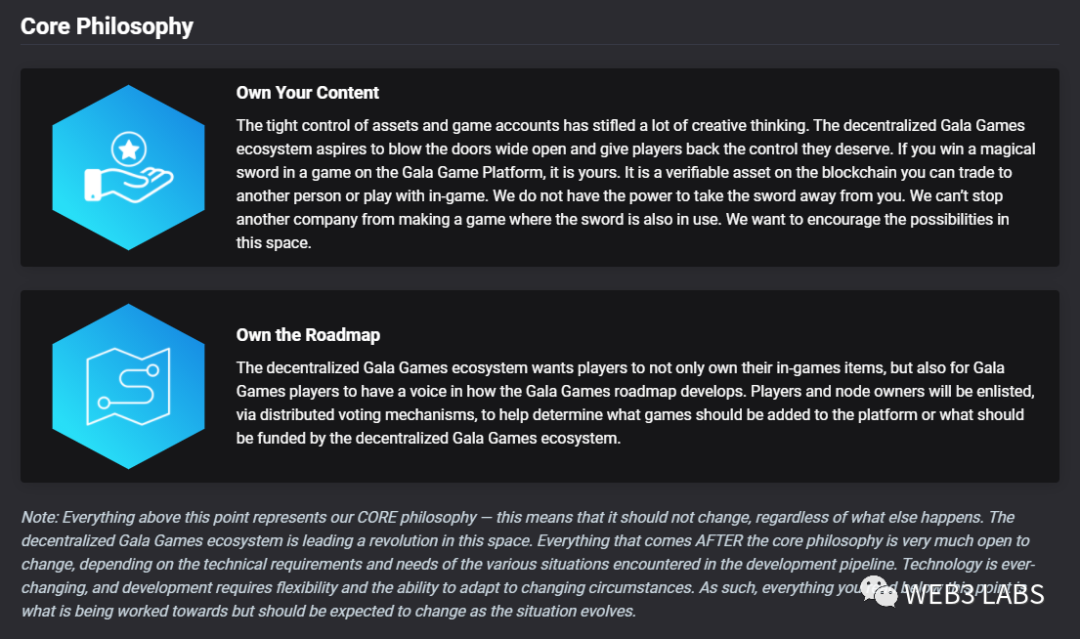
Task: Click the S-shaped route path in the map icon
Action: pos(129,386)
